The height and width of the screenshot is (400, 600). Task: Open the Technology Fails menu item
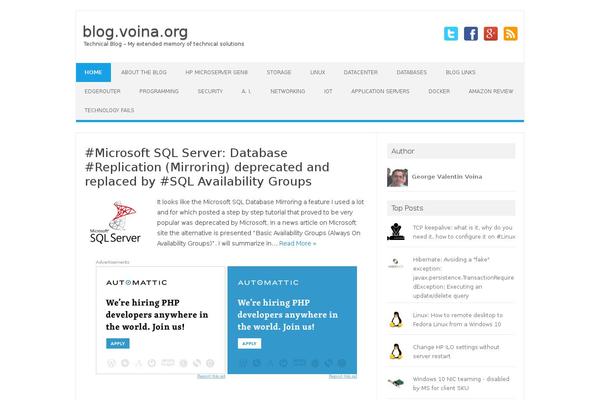(x=108, y=109)
